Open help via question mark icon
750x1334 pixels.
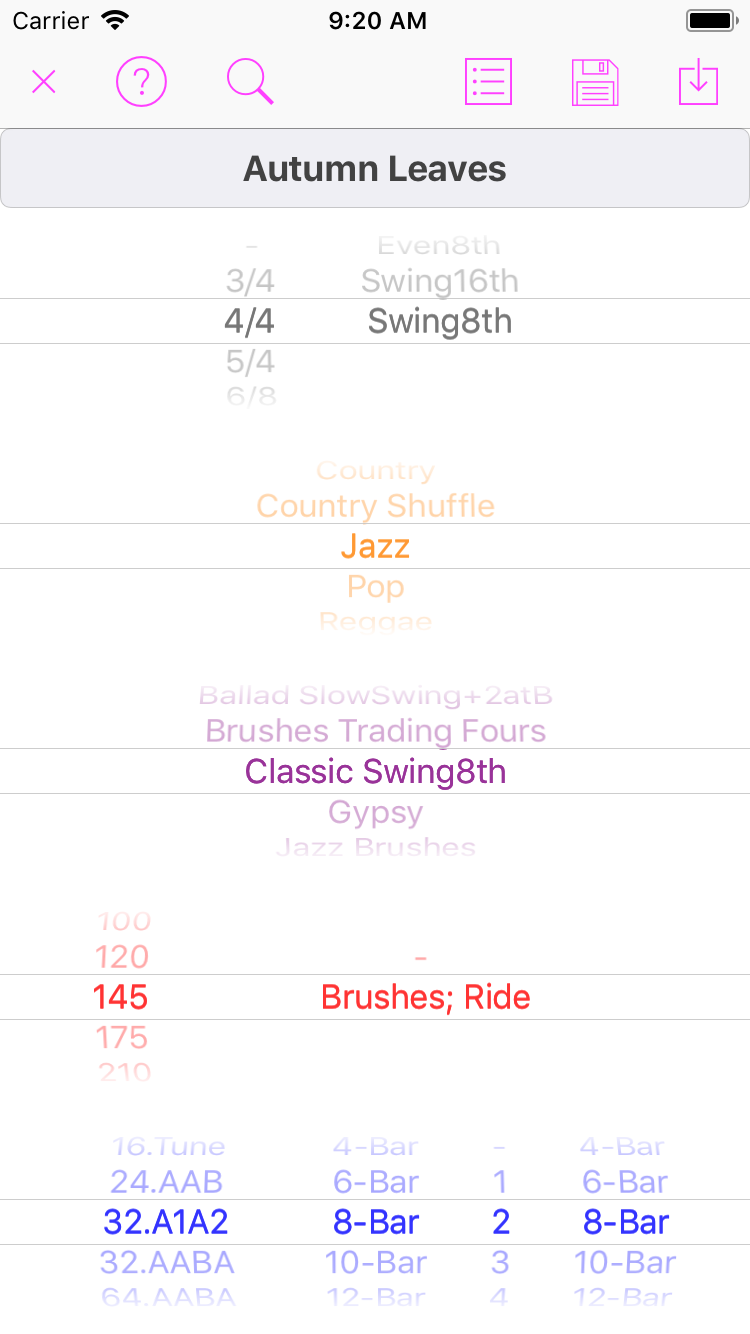[141, 82]
